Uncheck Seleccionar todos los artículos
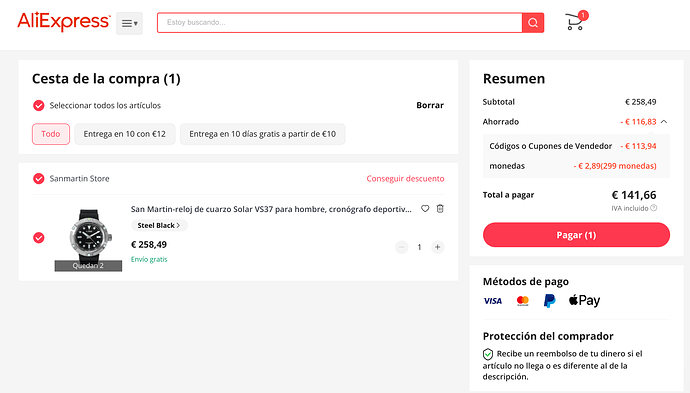 pos(39,105)
